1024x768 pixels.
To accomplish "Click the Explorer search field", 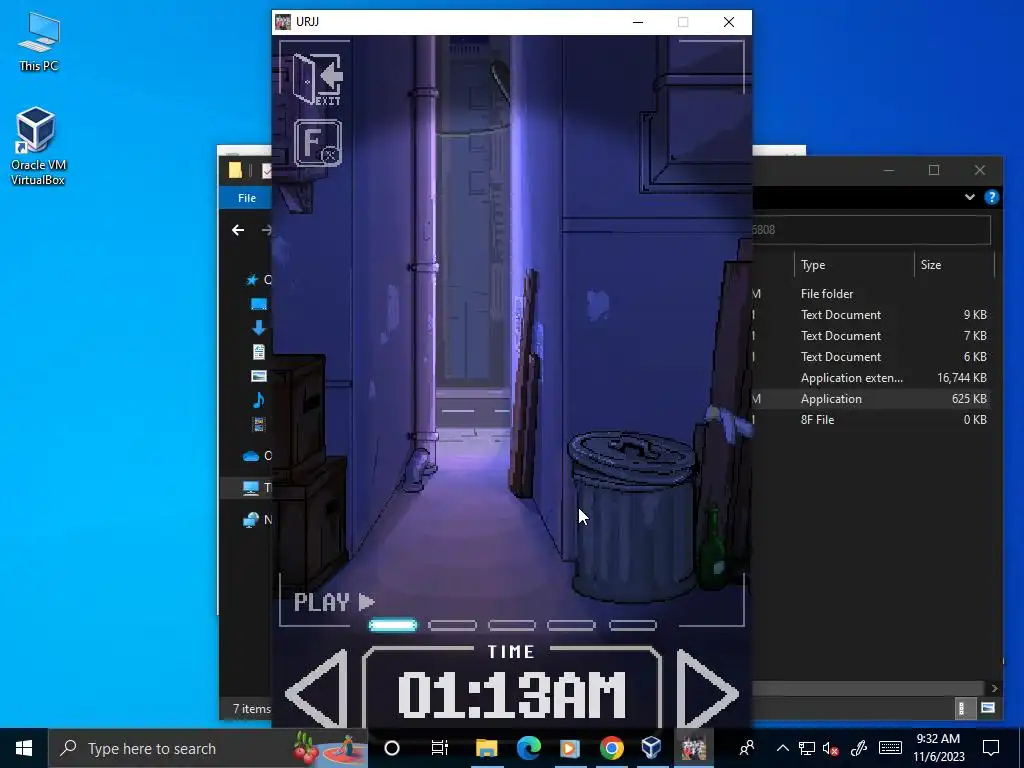I will (871, 230).
